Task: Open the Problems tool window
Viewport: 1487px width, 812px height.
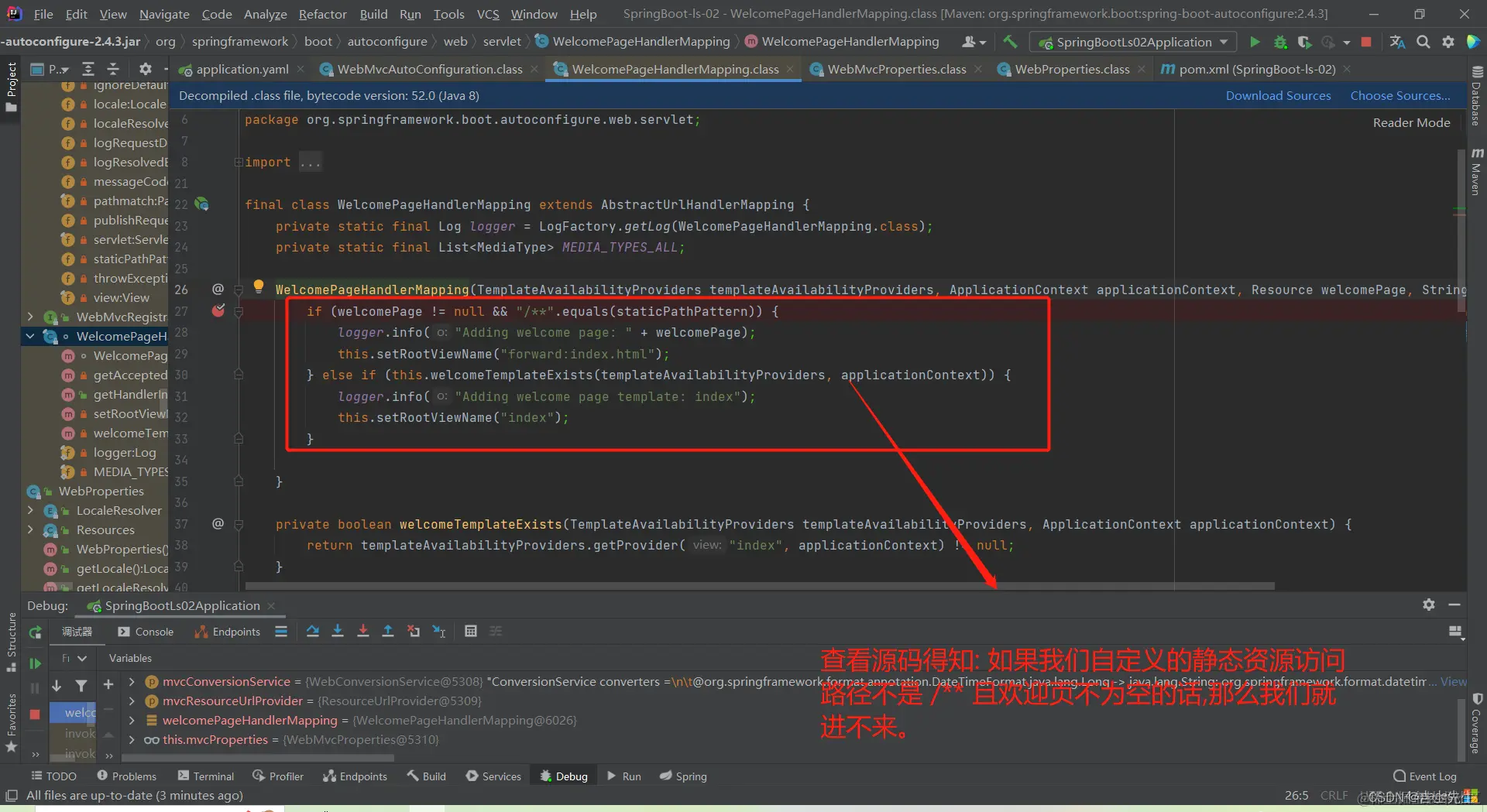Action: [126, 776]
